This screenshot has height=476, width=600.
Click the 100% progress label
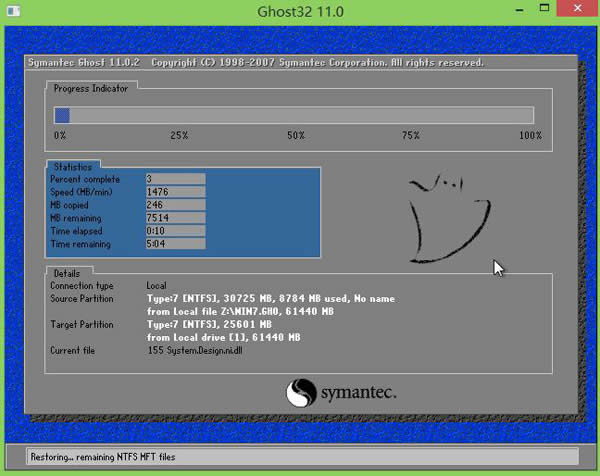coord(530,135)
